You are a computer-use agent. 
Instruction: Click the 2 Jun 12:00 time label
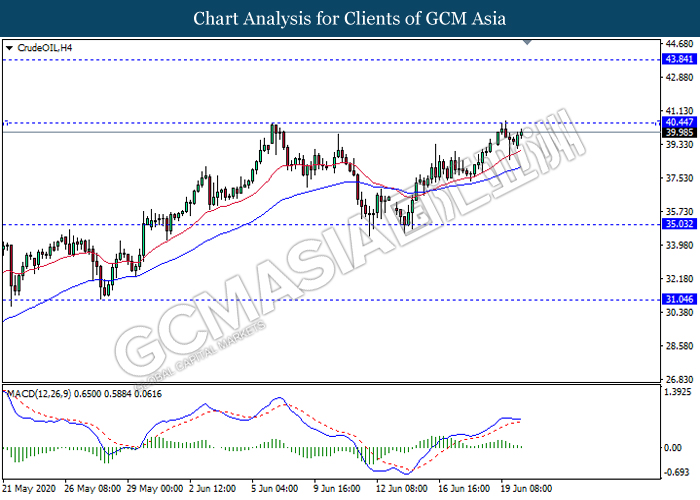212,489
